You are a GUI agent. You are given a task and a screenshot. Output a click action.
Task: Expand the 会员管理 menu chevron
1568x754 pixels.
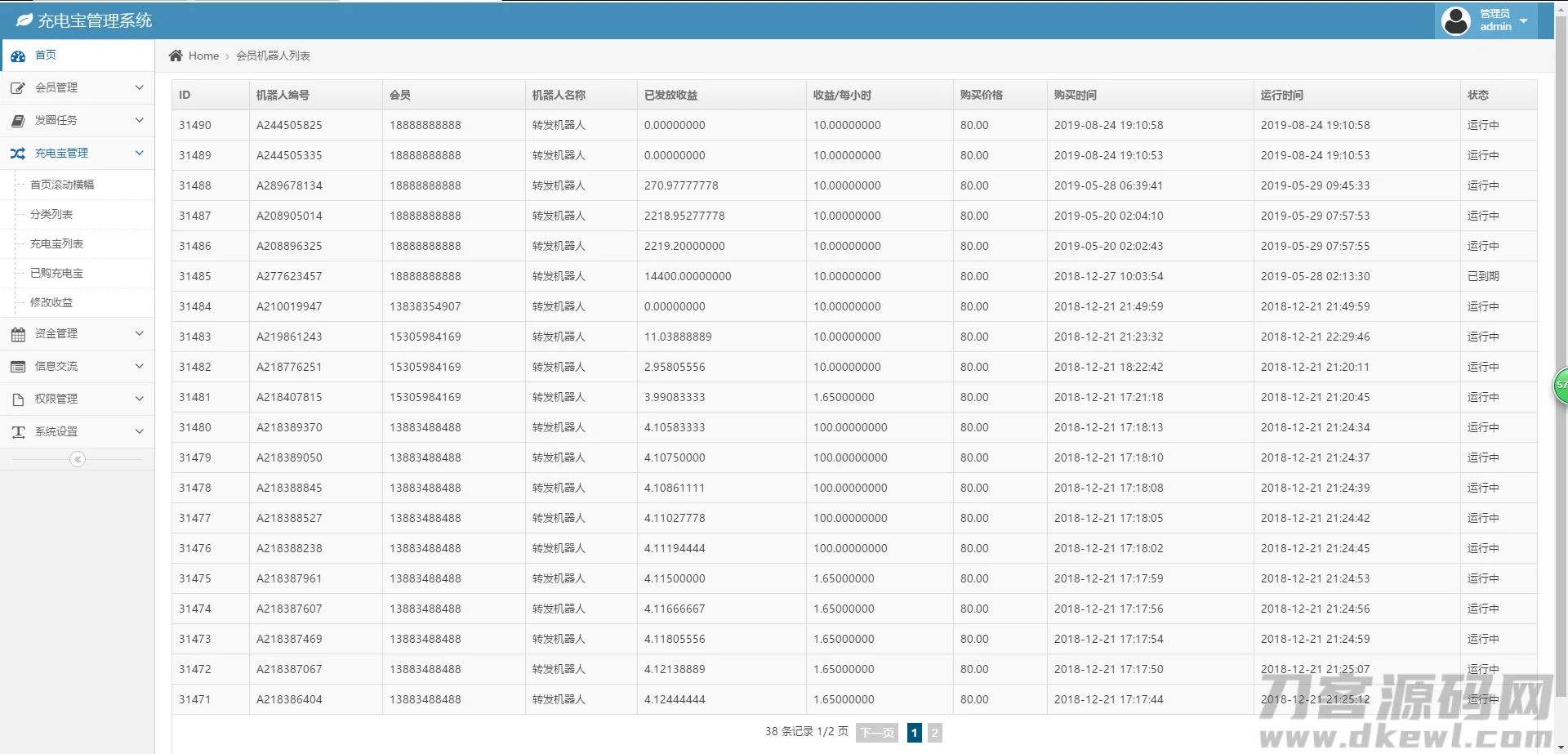pos(139,87)
